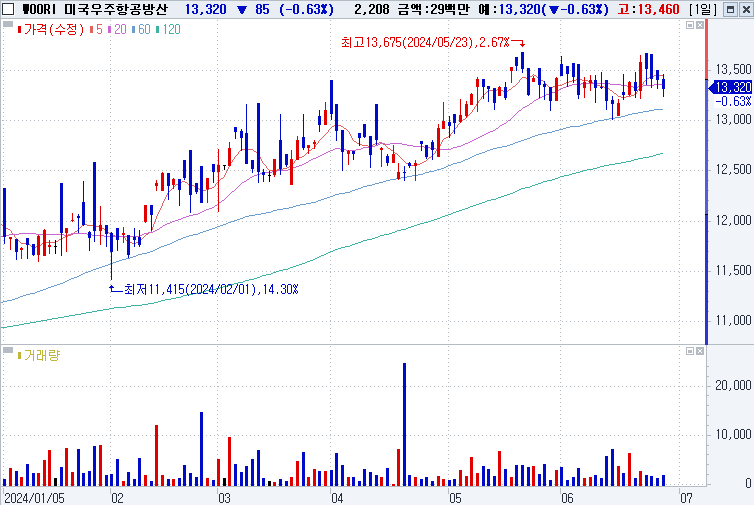Click the 금액:29백만 amount label

tap(433, 9)
